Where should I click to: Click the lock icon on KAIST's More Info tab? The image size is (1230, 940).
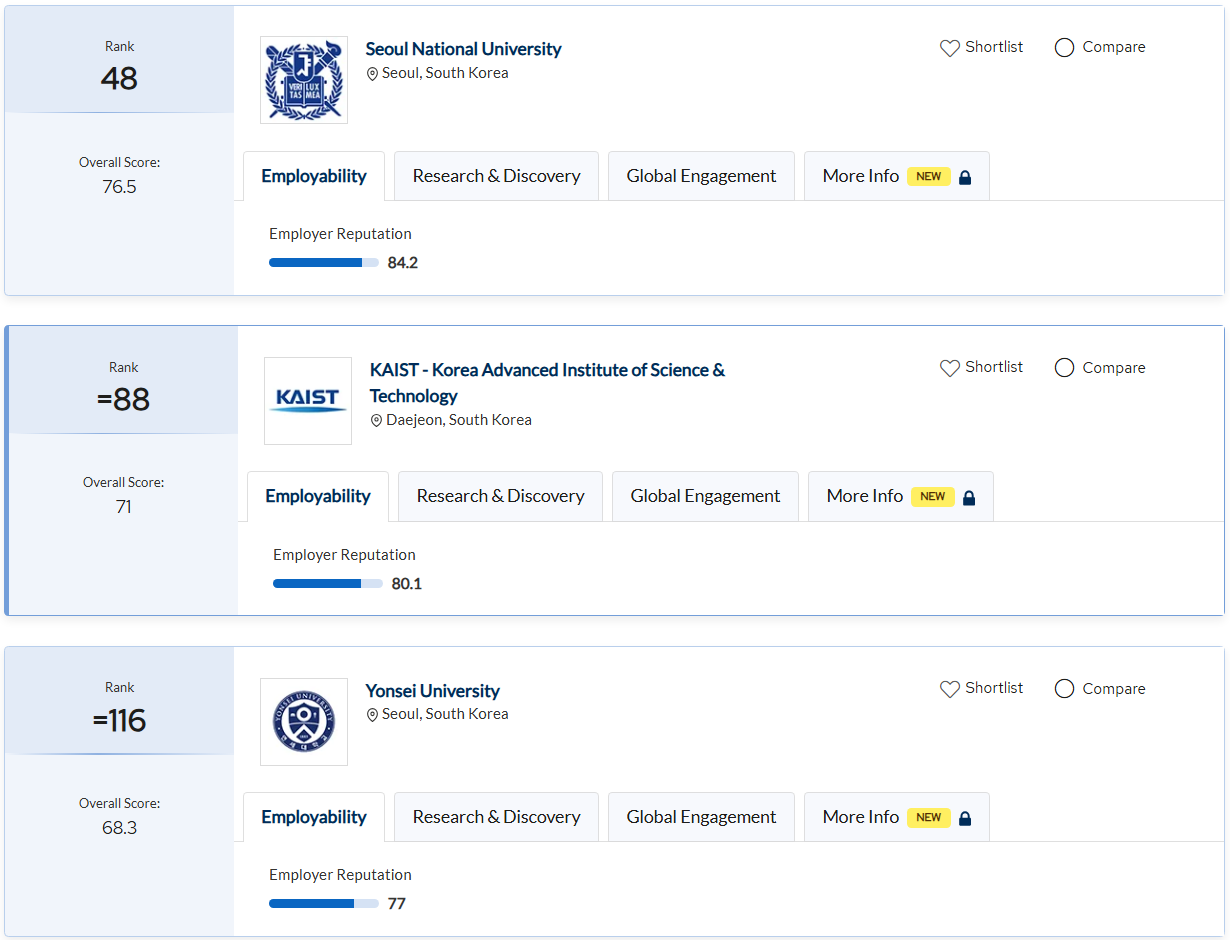coord(969,497)
